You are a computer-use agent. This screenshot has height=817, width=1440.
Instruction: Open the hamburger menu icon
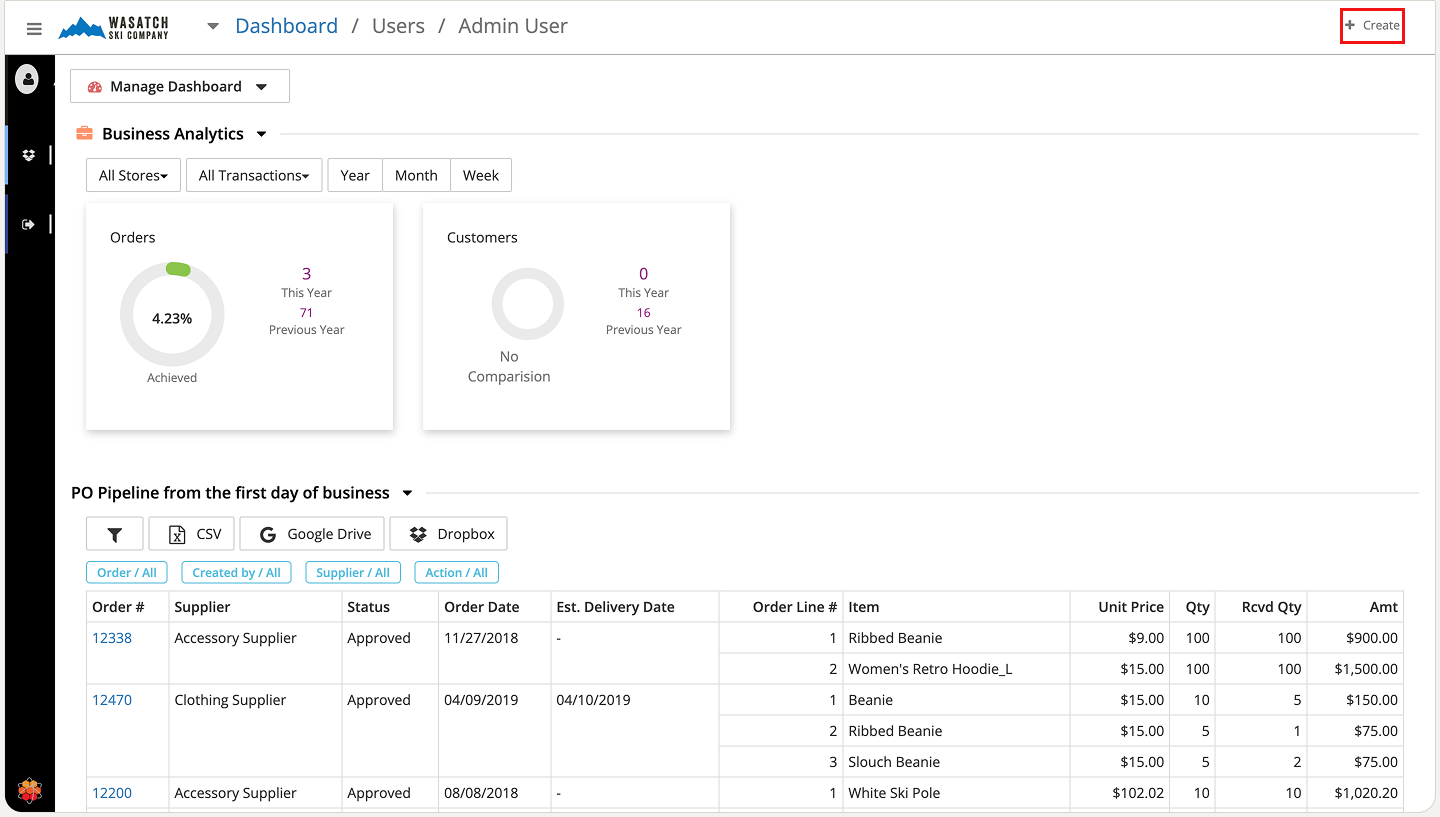pos(34,28)
